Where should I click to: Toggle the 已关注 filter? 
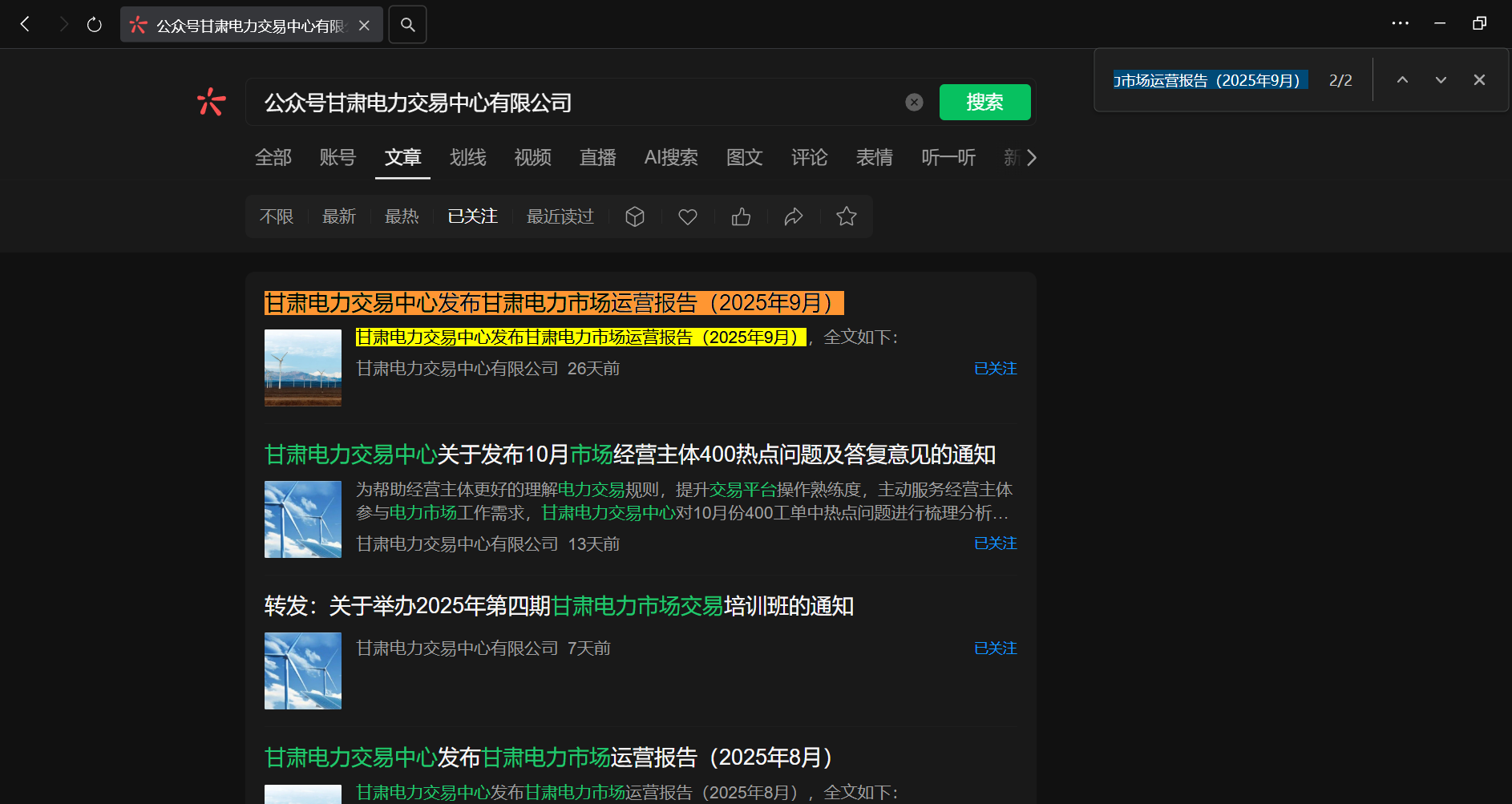(x=473, y=216)
